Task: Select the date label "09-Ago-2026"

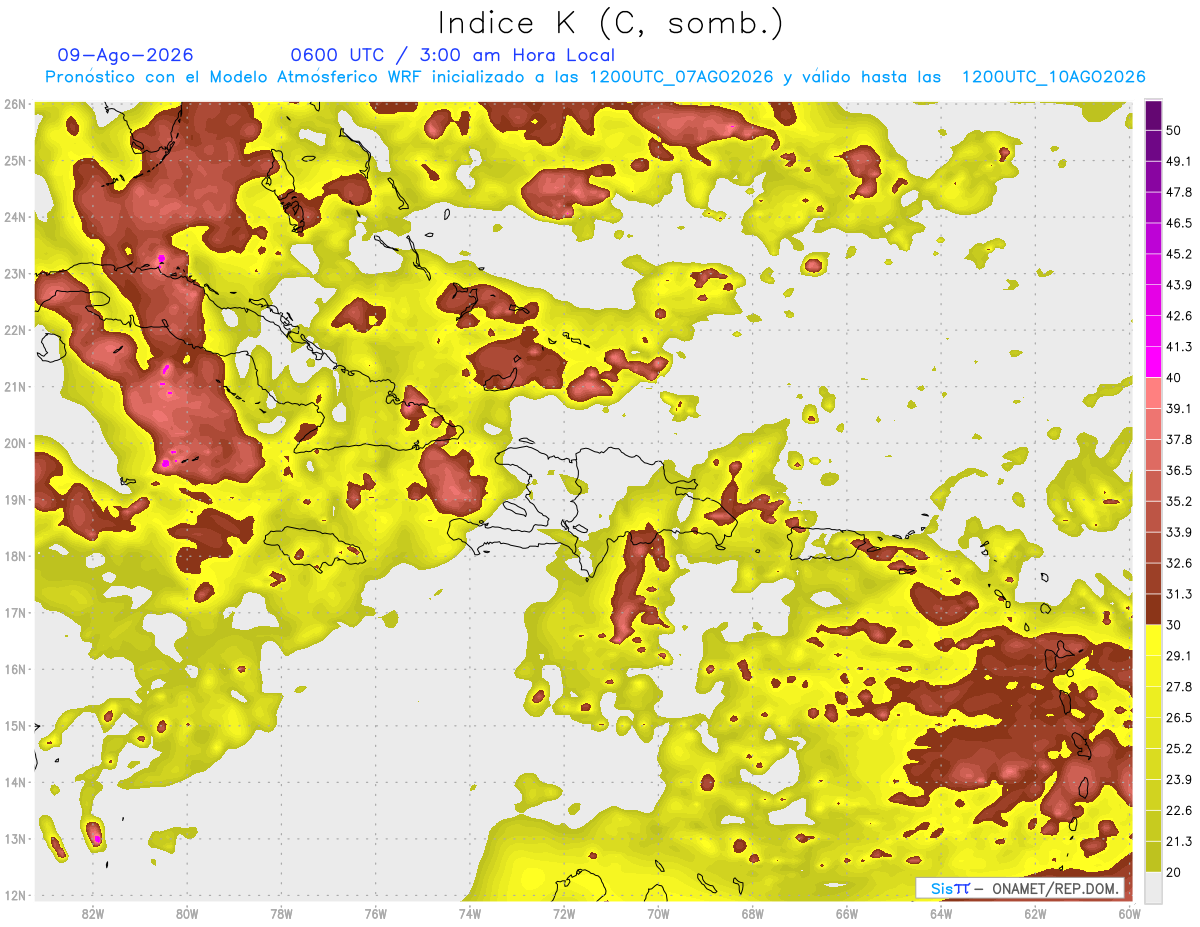Action: [125, 55]
